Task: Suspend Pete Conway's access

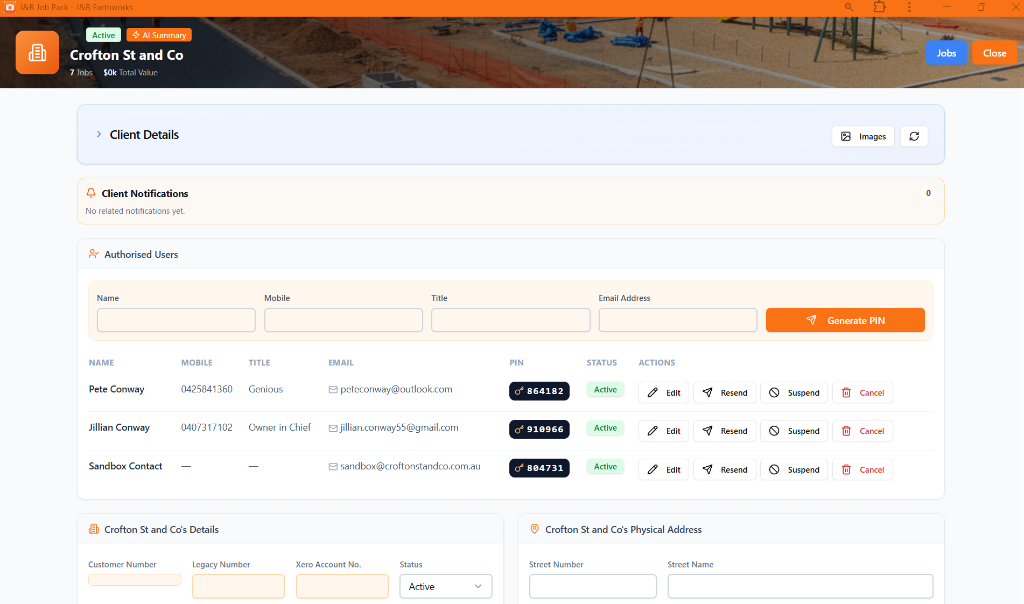Action: (794, 392)
